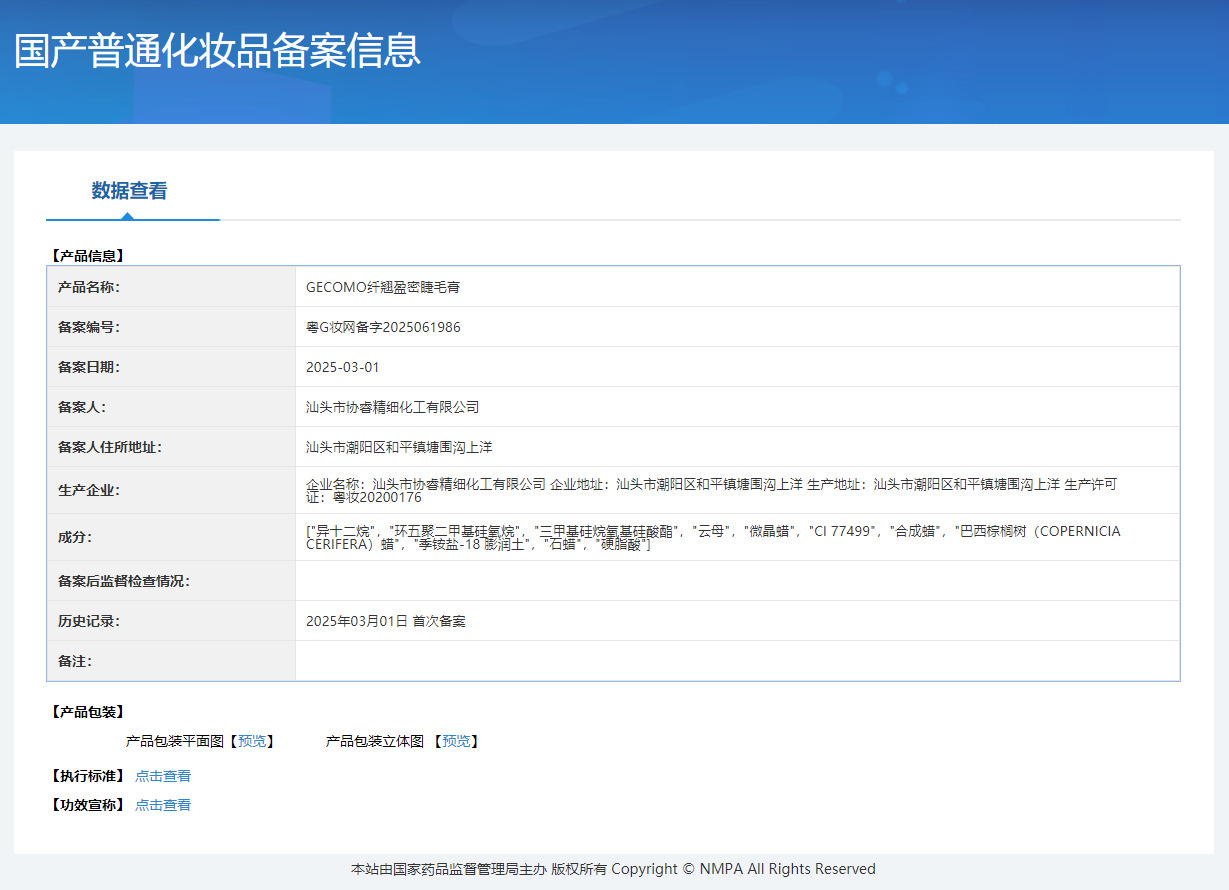Click the 产品名称: row label
The width and height of the screenshot is (1229, 890).
pyautogui.click(x=89, y=287)
